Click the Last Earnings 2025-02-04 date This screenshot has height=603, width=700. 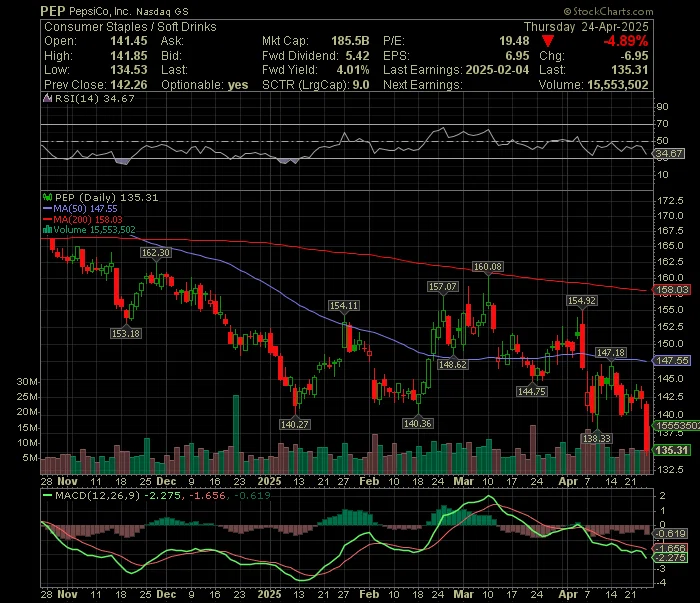tap(497, 70)
